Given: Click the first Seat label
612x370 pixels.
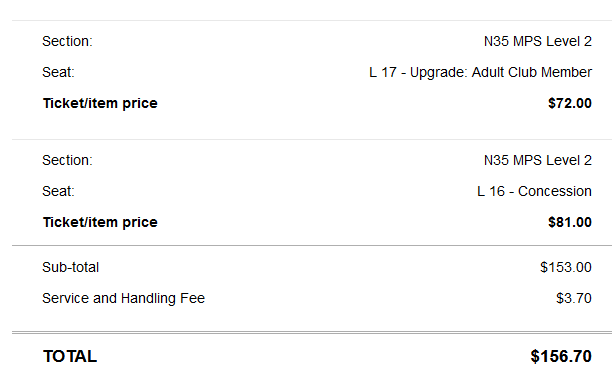Looking at the screenshot, I should (x=58, y=73).
